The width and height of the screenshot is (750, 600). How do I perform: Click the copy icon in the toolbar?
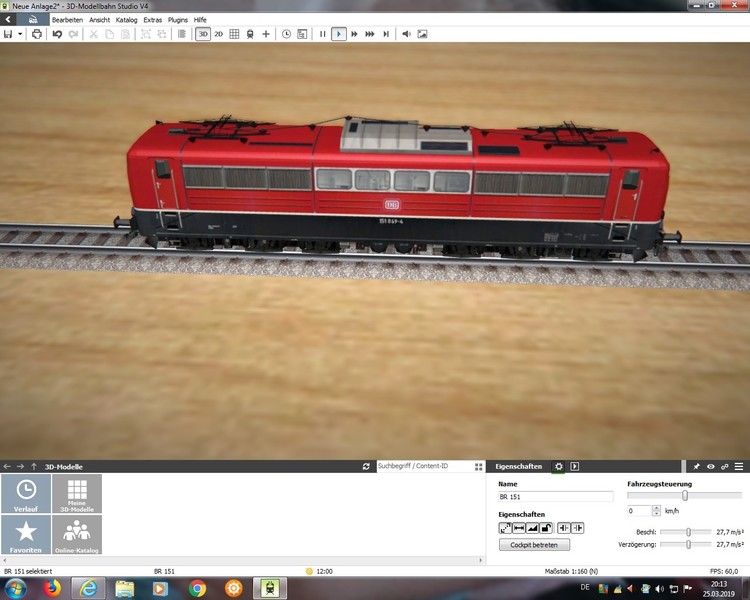click(110, 34)
